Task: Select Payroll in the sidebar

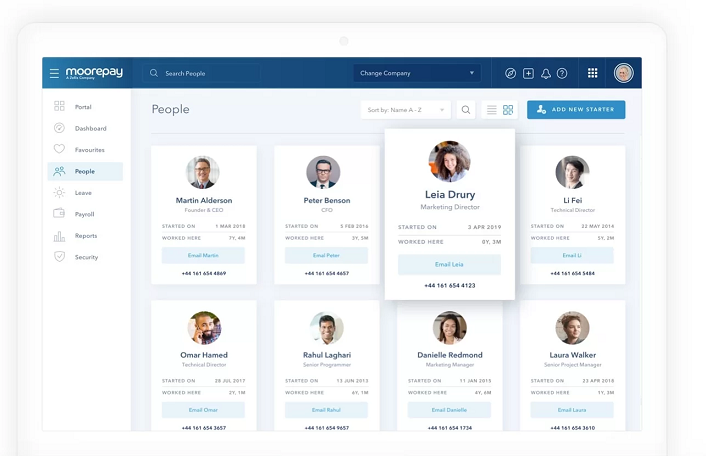Action: [x=85, y=214]
